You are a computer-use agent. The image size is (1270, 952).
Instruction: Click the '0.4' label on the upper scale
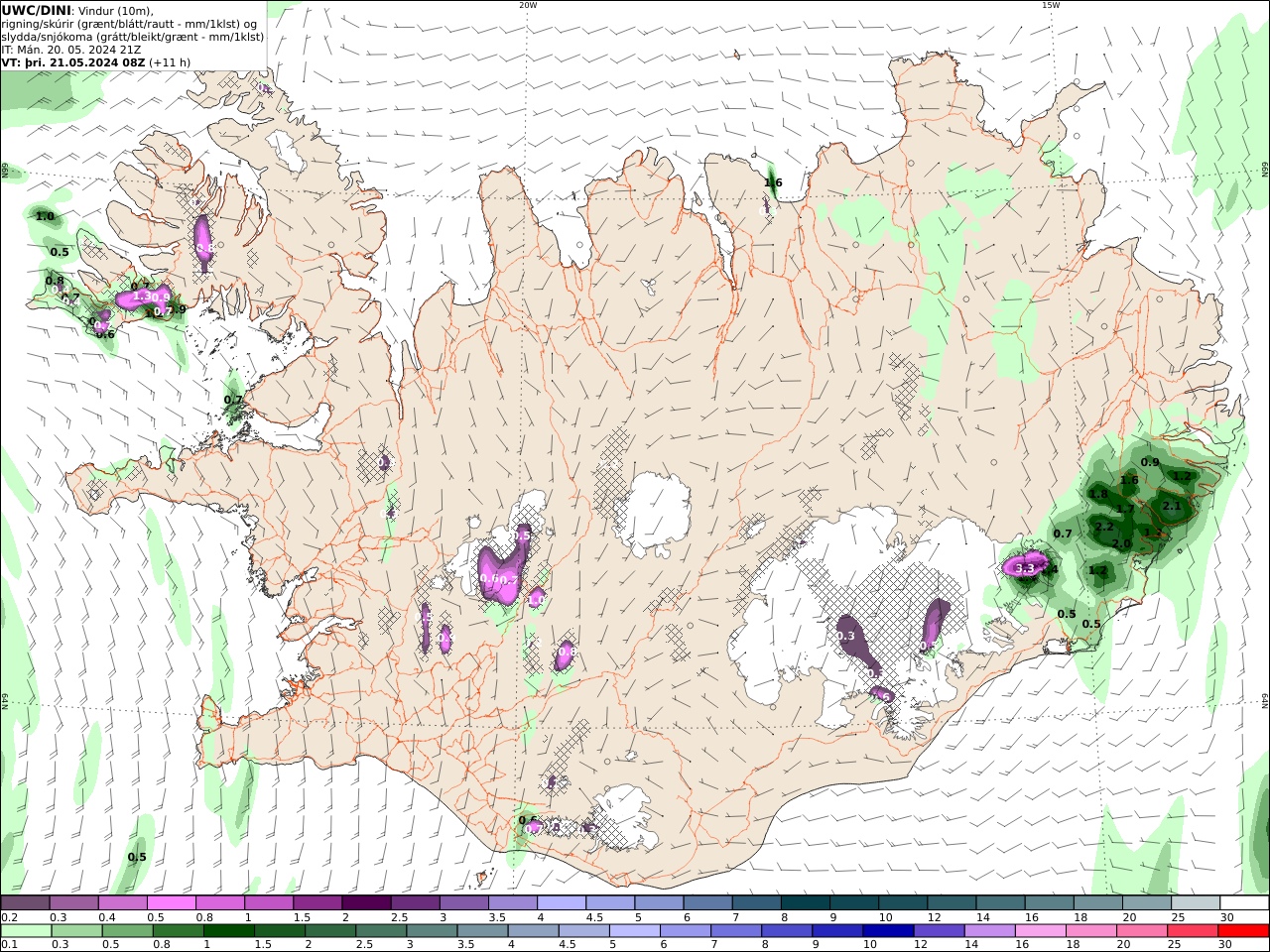[106, 917]
